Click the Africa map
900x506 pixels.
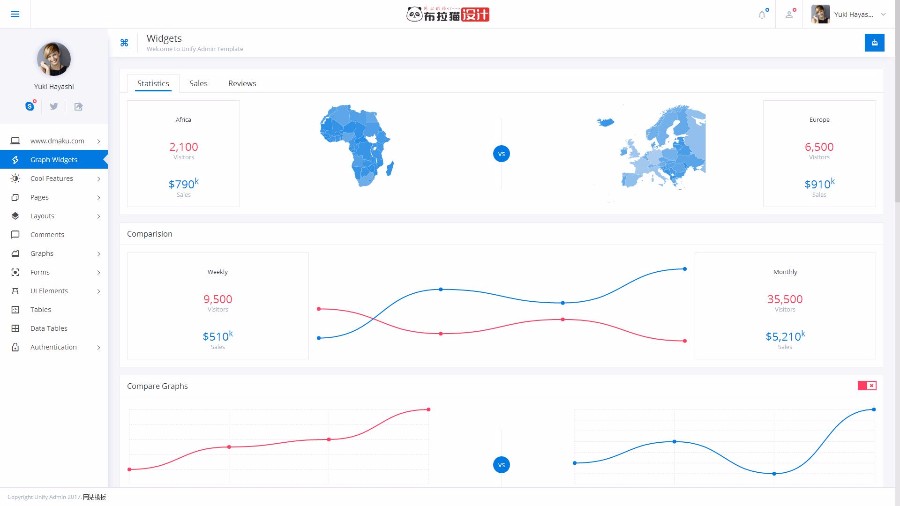coord(356,146)
